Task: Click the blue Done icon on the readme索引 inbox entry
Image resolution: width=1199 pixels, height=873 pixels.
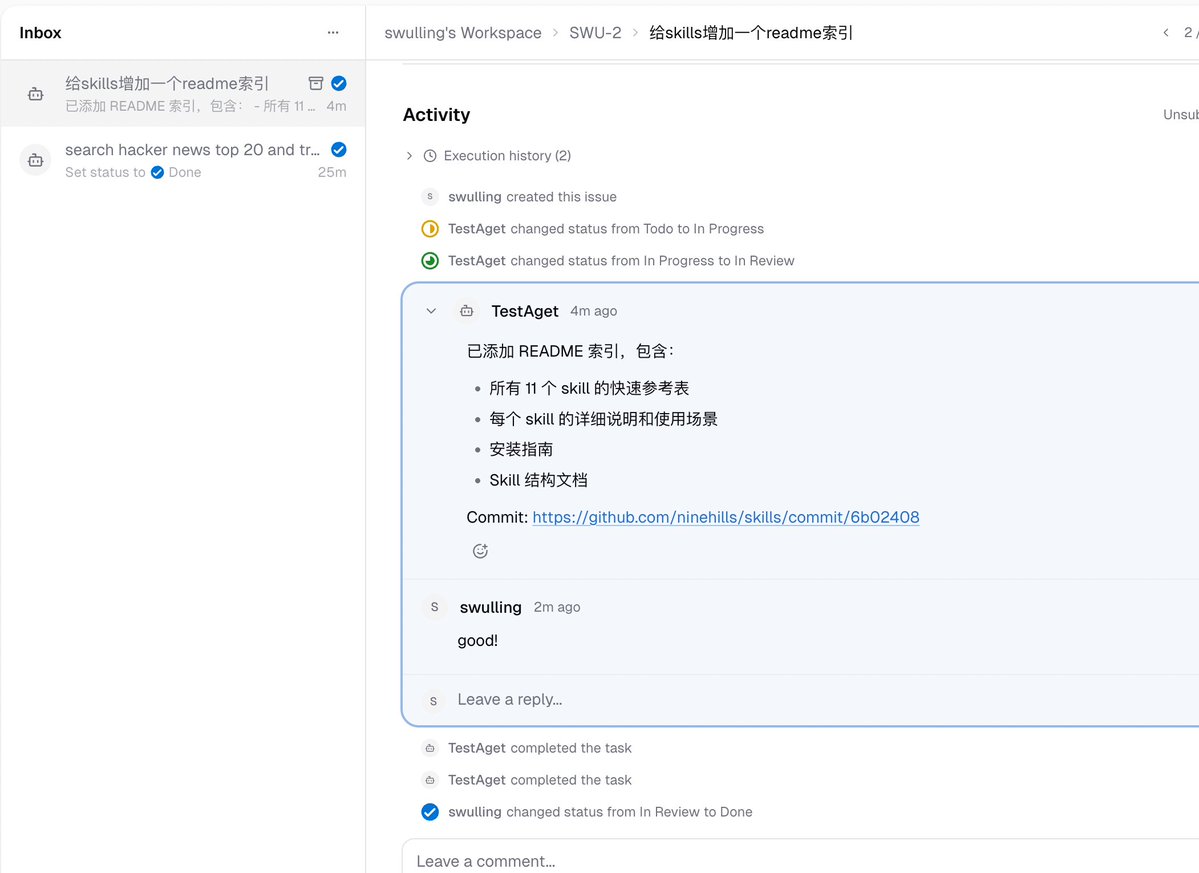Action: pyautogui.click(x=337, y=83)
